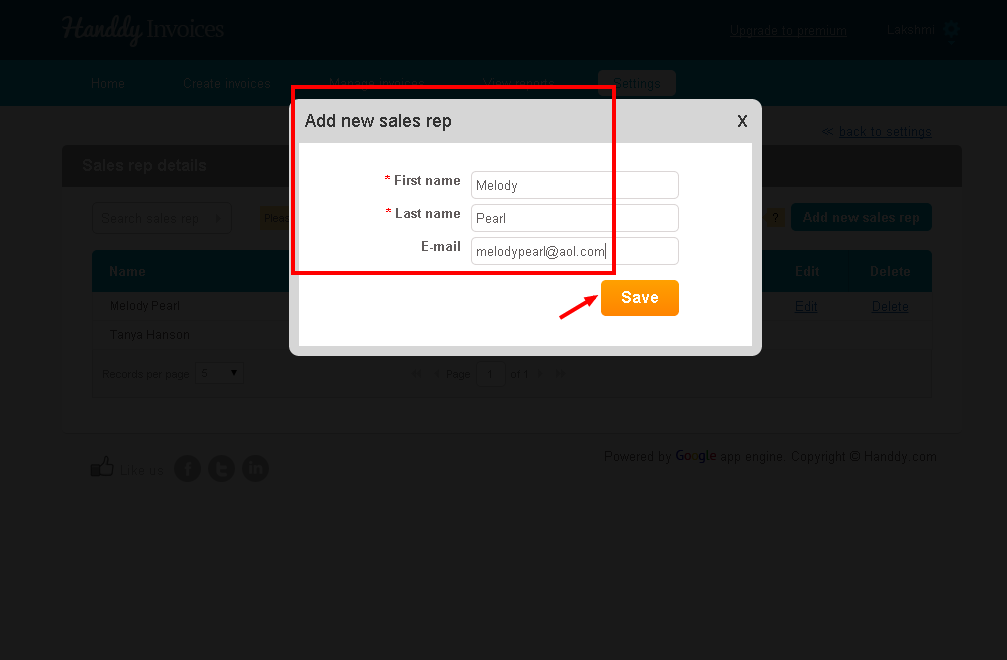The height and width of the screenshot is (660, 1007).
Task: Open the Create invoices tab
Action: click(227, 83)
